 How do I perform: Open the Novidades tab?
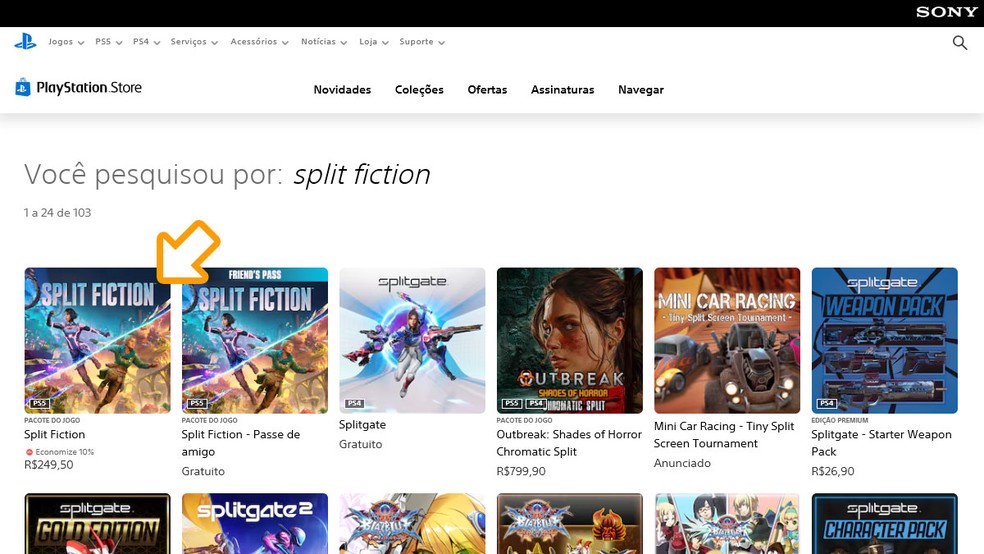(x=342, y=90)
